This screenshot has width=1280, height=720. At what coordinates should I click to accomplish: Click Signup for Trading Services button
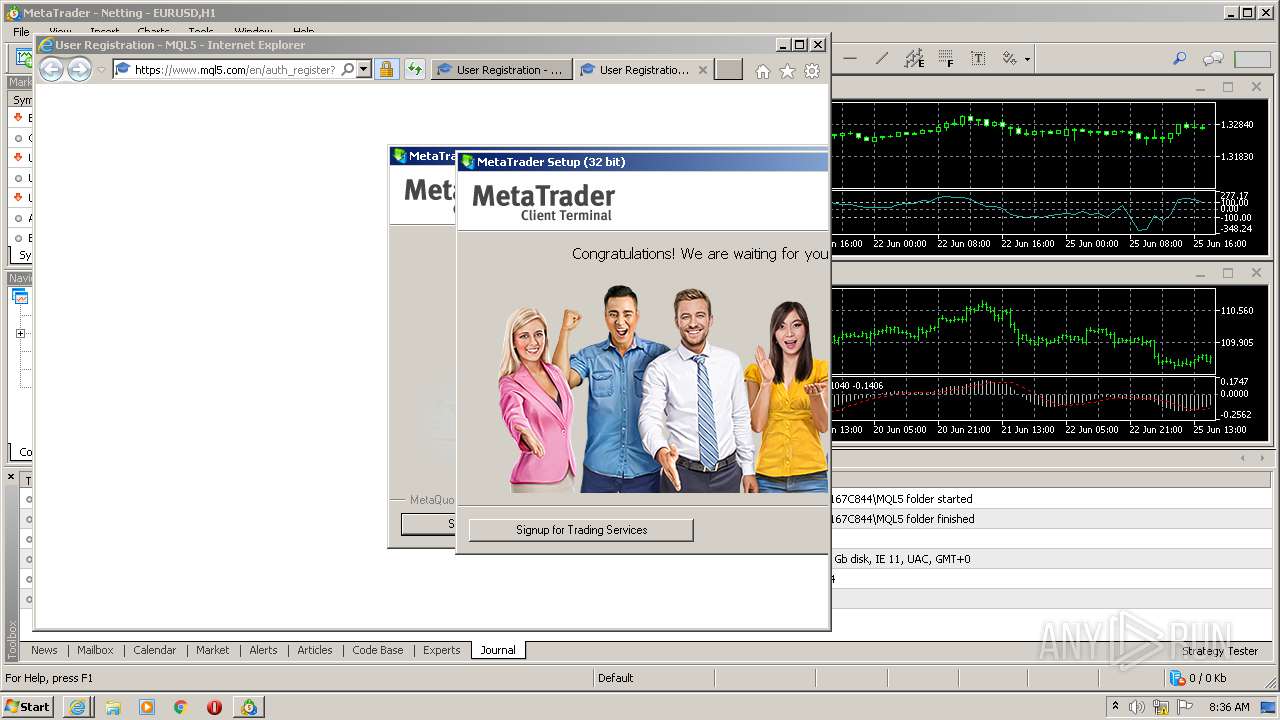tap(581, 530)
